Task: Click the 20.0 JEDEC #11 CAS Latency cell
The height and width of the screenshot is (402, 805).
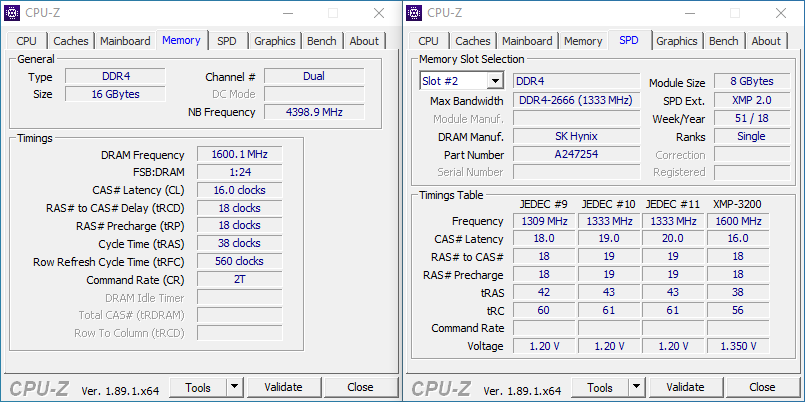Action: [673, 239]
